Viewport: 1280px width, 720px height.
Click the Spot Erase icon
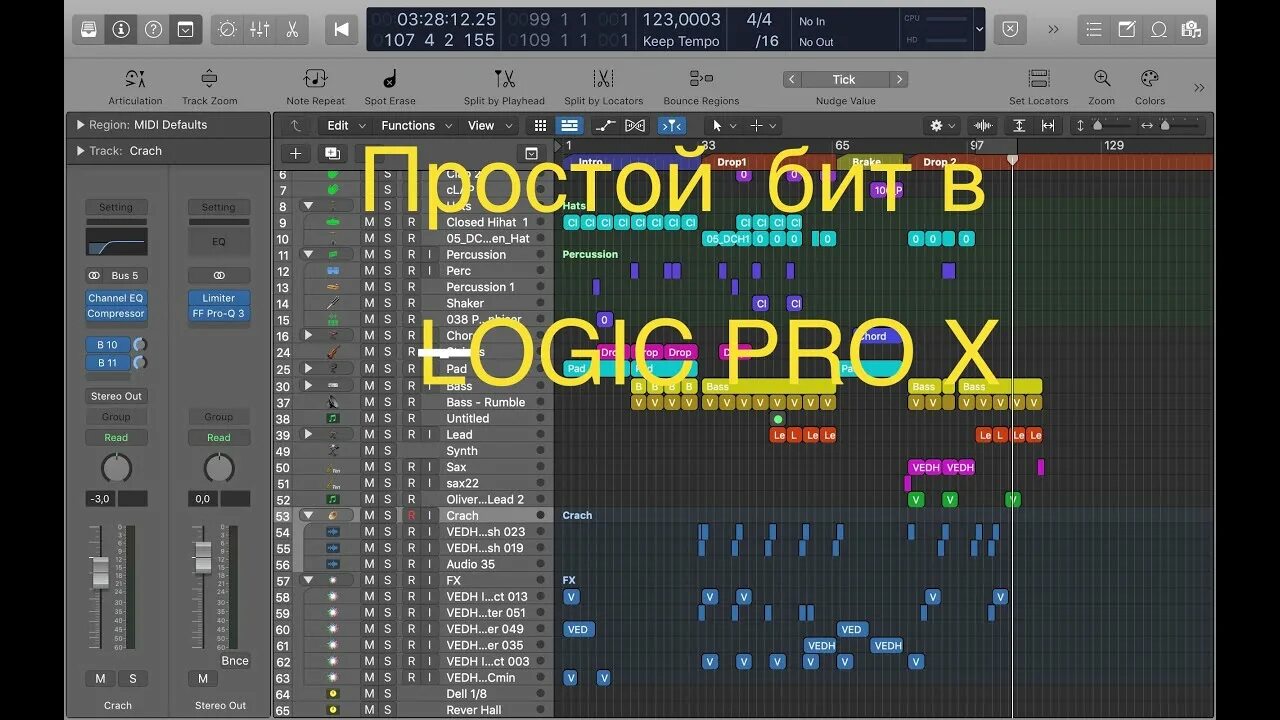click(x=389, y=79)
